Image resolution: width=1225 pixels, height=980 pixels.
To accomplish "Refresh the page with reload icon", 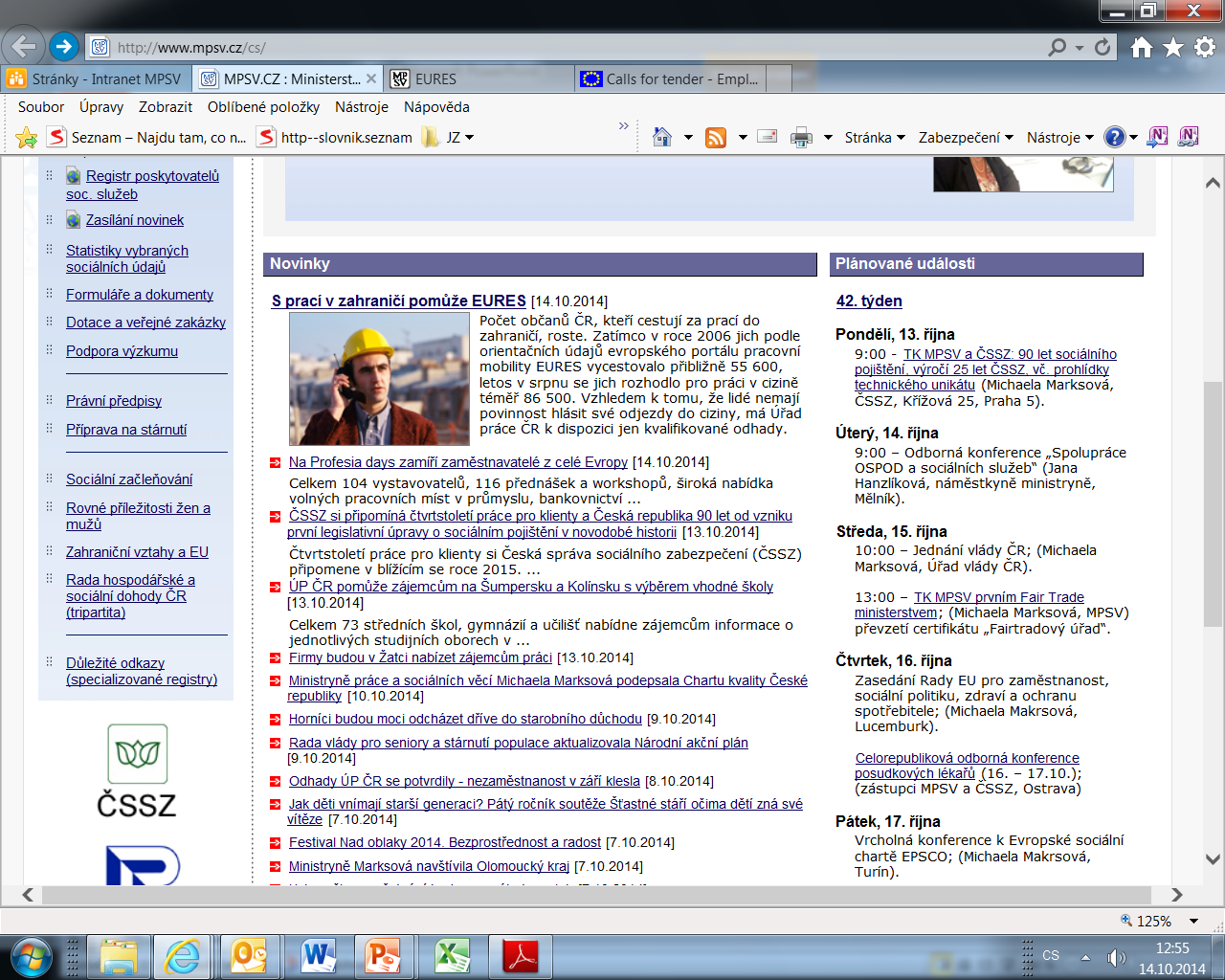I will [x=1102, y=46].
